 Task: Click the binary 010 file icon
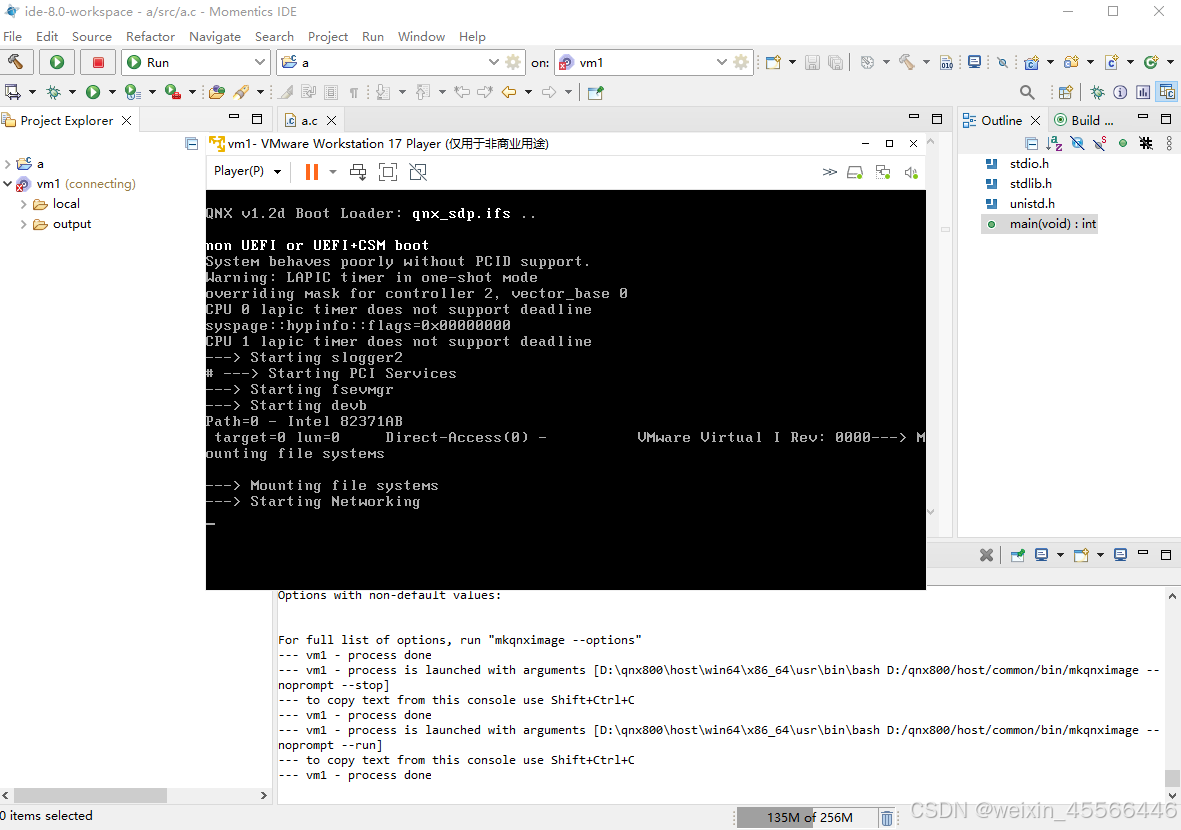coord(947,63)
